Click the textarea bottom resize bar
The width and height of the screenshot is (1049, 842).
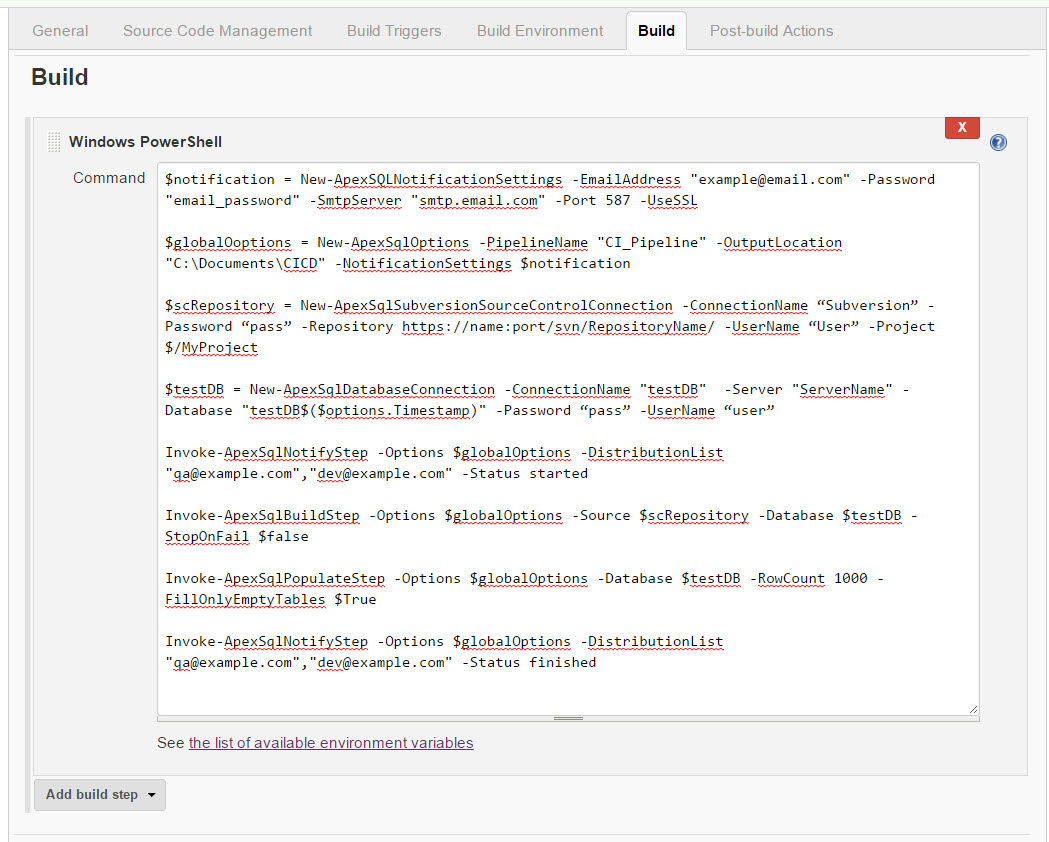568,718
